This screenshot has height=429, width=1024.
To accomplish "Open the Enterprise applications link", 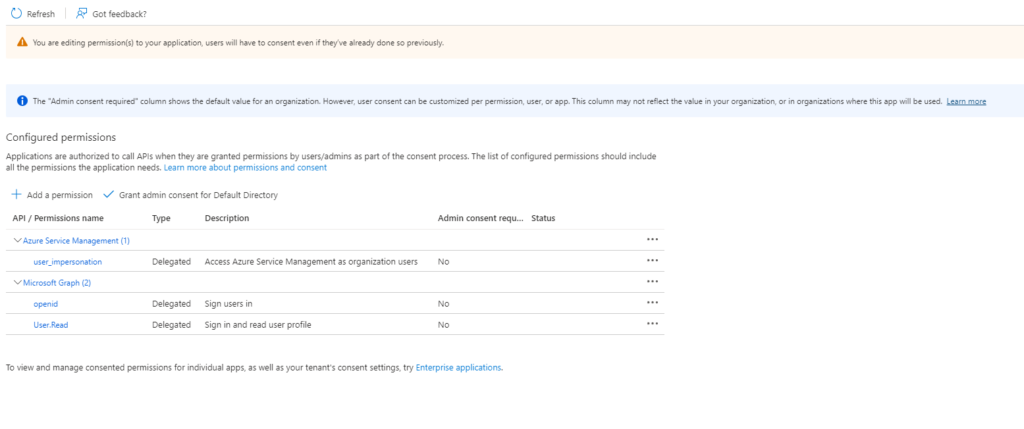I will pyautogui.click(x=458, y=368).
